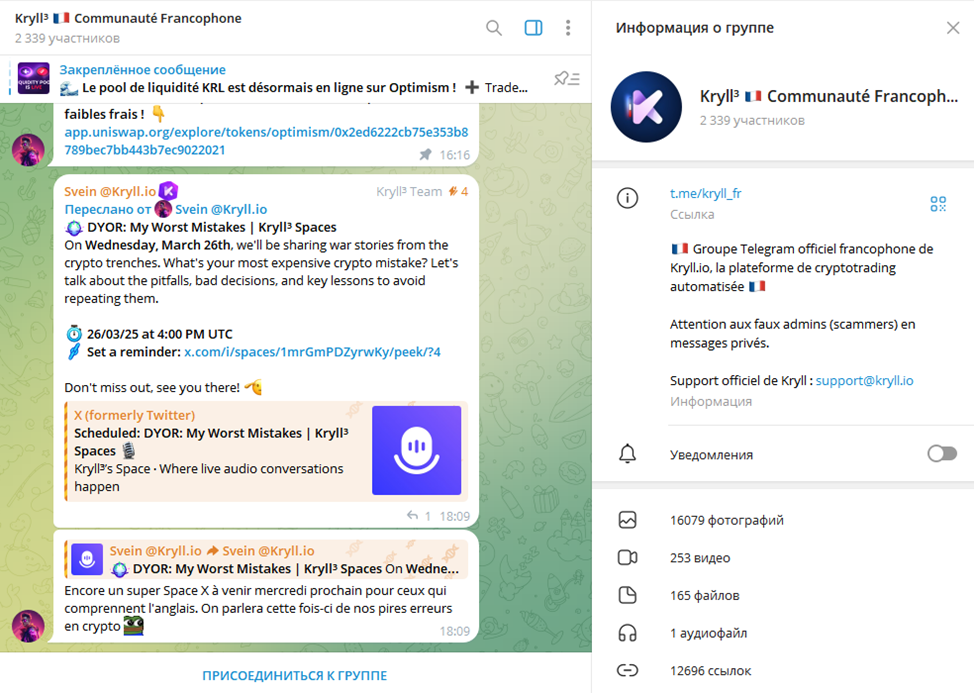The height and width of the screenshot is (693, 974).
Task: Toggle the side panel layout icon
Action: [x=534, y=28]
